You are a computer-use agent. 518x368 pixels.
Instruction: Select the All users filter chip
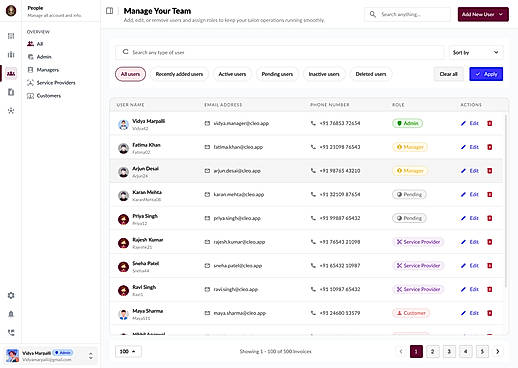(130, 74)
